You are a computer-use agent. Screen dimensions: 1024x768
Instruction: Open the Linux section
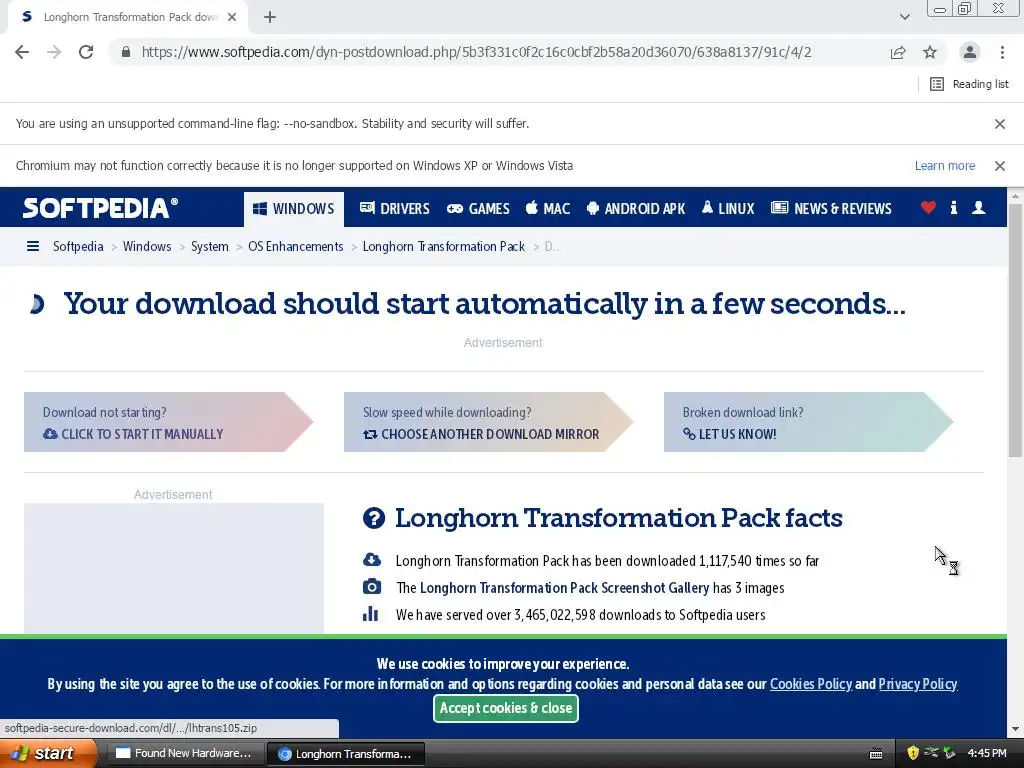tap(728, 209)
